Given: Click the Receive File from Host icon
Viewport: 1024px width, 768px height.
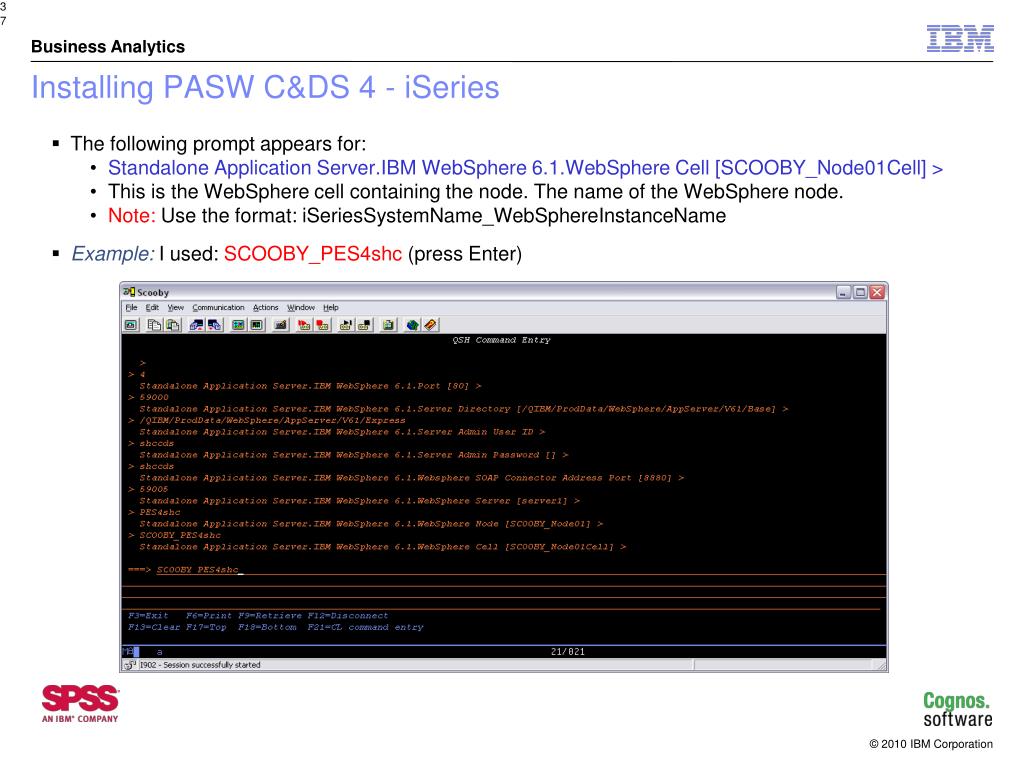Looking at the screenshot, I should click(214, 325).
